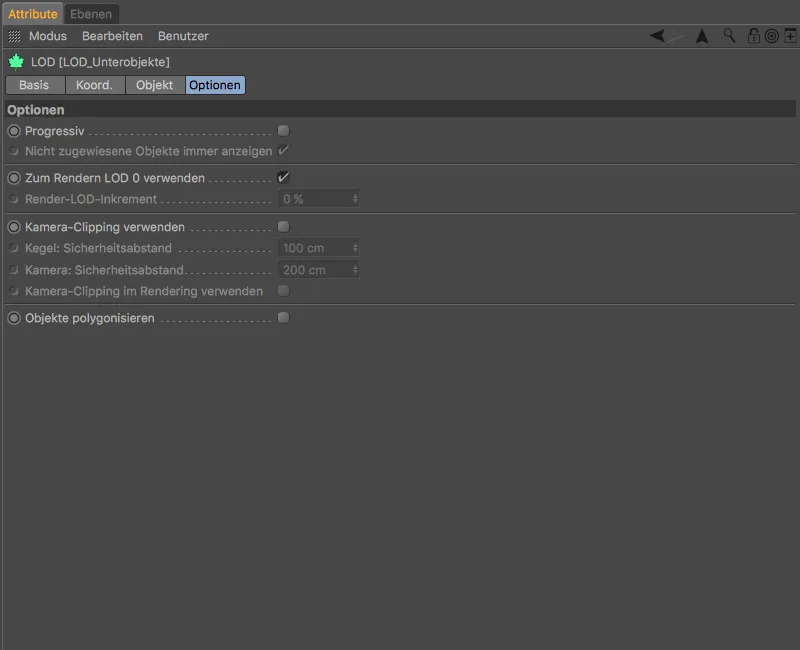This screenshot has height=650, width=800.
Task: Click the Zum Rendern LOD 0 verwenden label
Action: tap(115, 178)
